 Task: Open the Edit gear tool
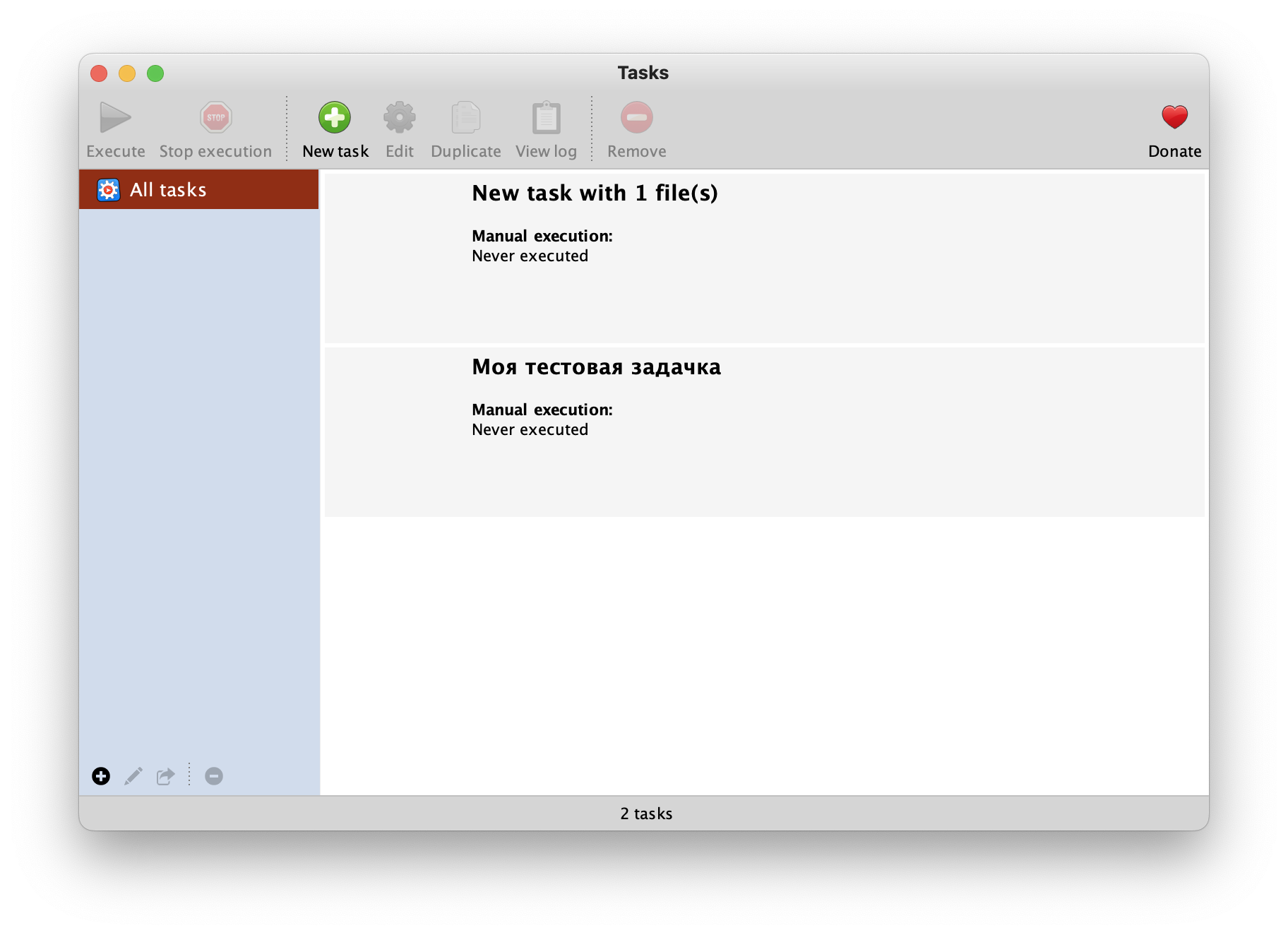(400, 117)
